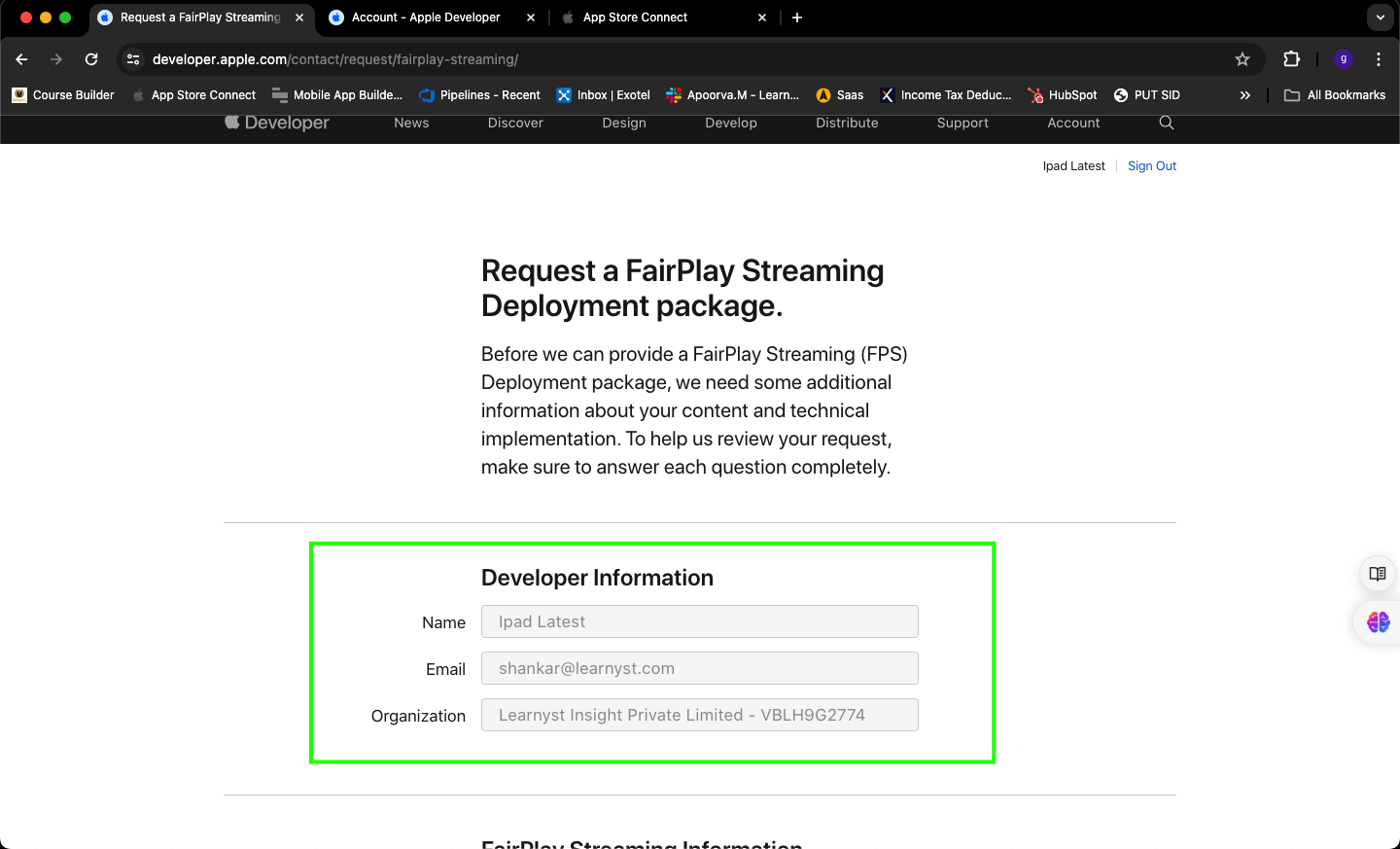Screen dimensions: 1400x849
Task: Open the Inbox | Exotel bookmark icon
Action: click(564, 95)
